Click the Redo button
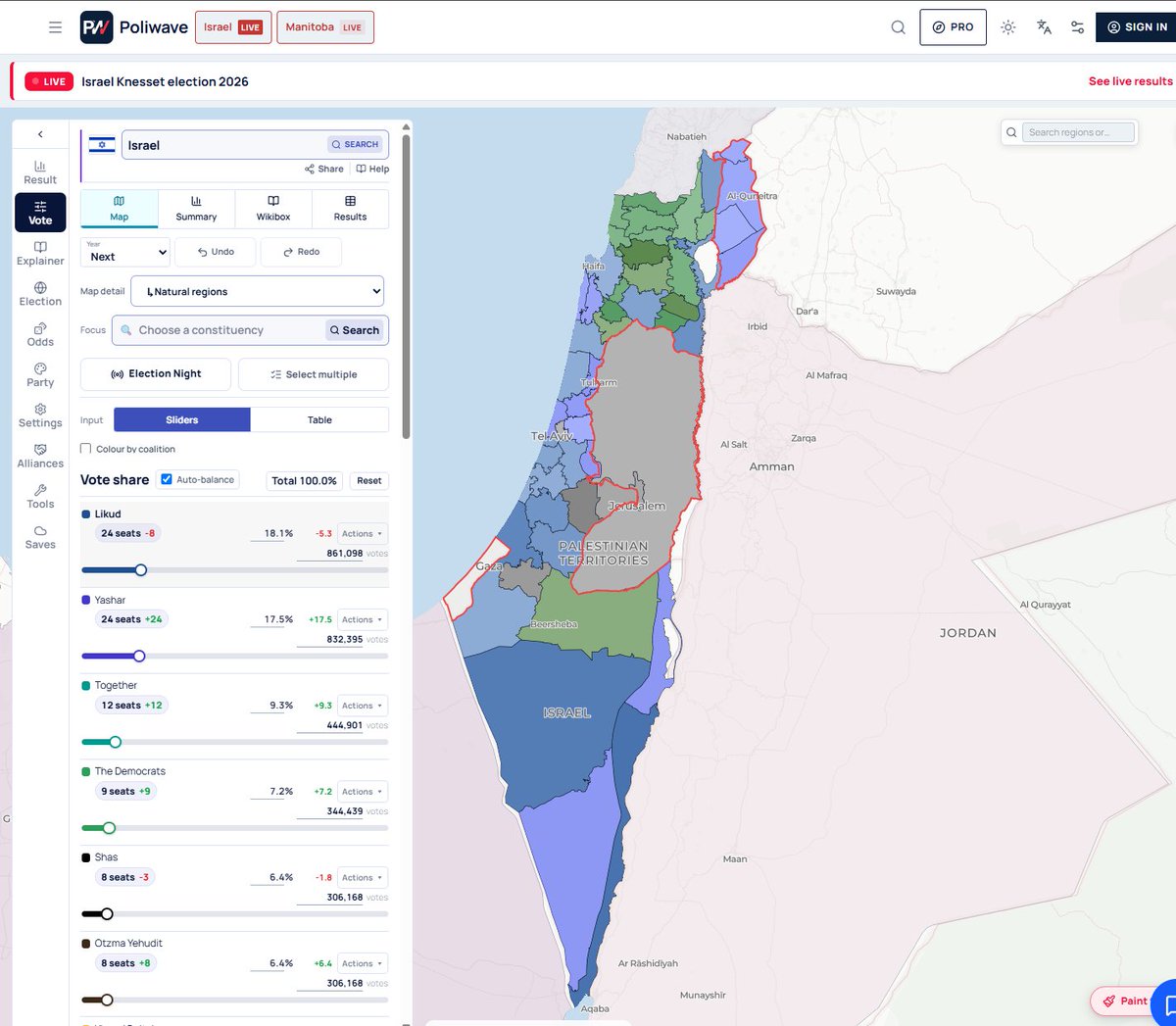1176x1026 pixels. point(301,252)
